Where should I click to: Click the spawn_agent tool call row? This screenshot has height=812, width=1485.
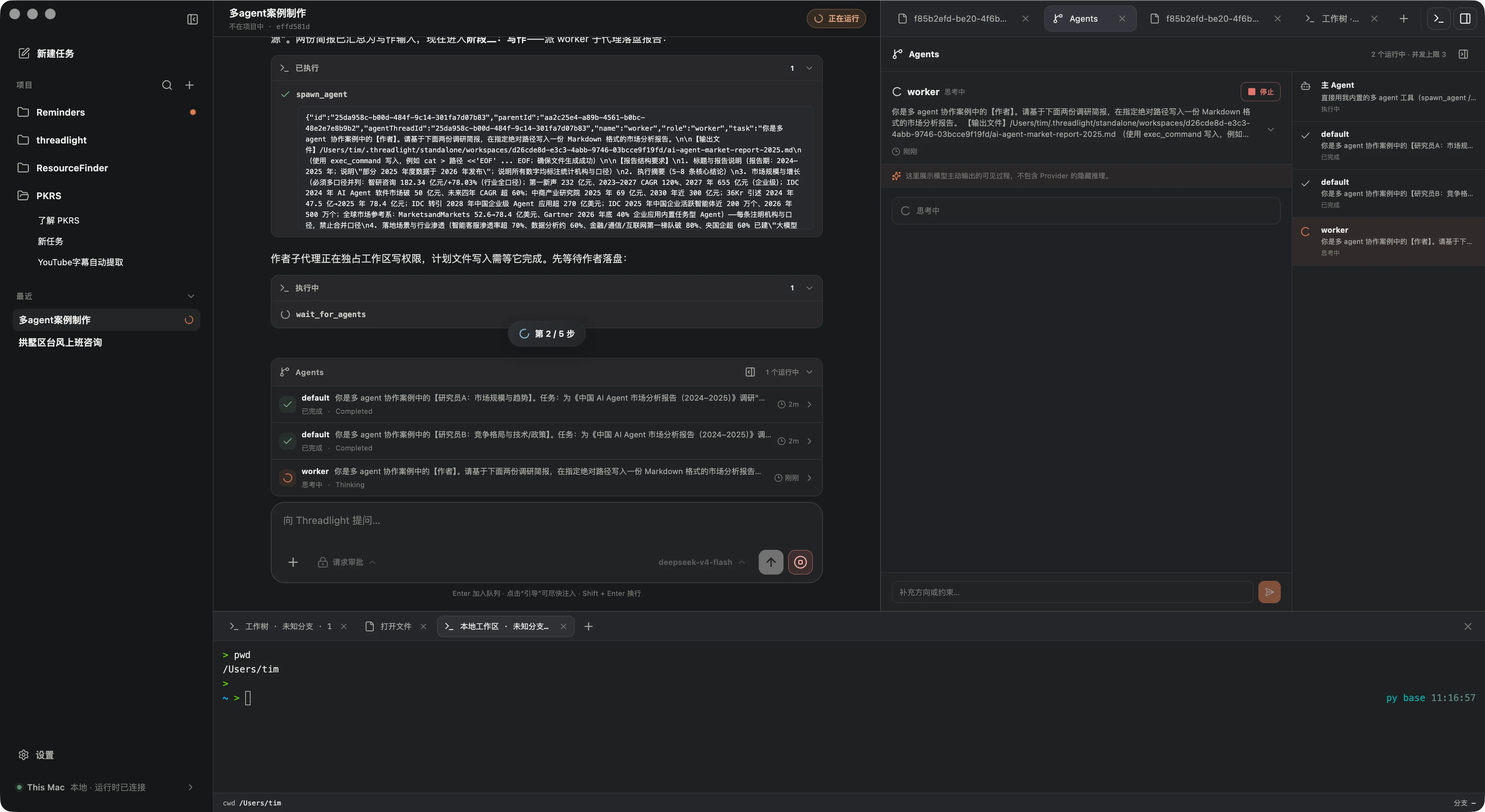[546, 94]
